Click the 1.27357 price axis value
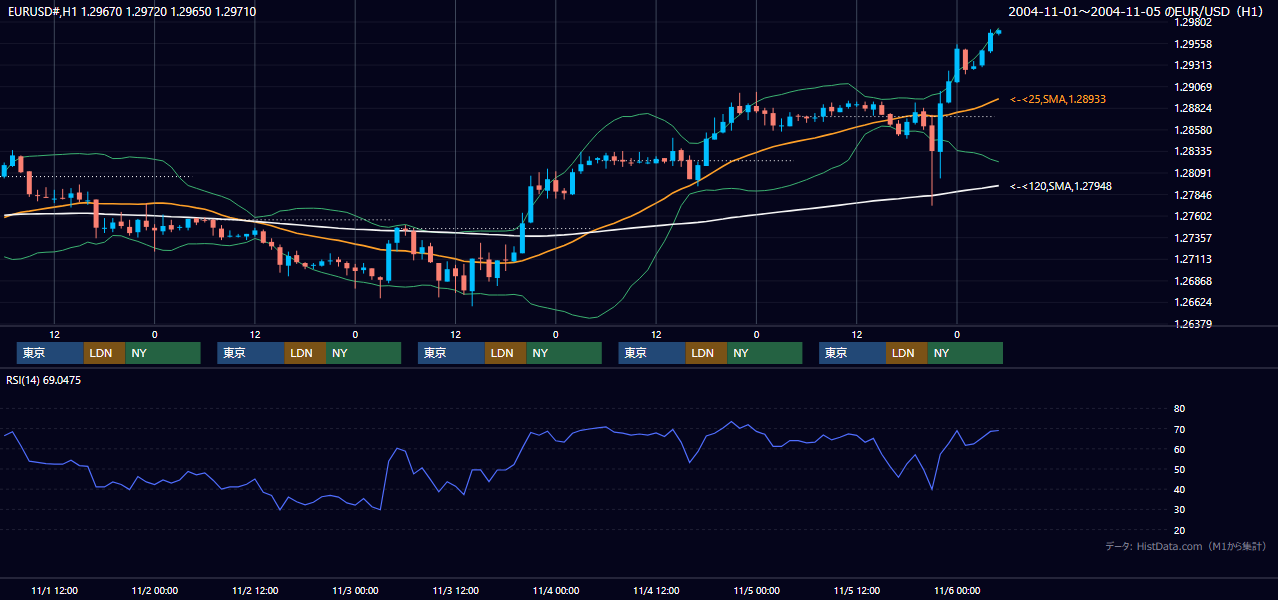 pyautogui.click(x=1193, y=238)
